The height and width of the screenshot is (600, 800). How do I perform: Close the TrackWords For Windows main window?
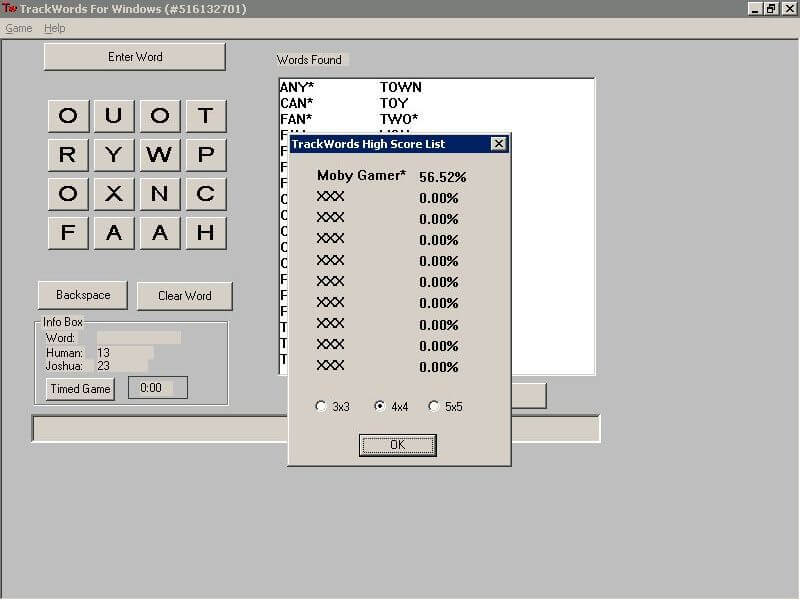pyautogui.click(x=789, y=9)
